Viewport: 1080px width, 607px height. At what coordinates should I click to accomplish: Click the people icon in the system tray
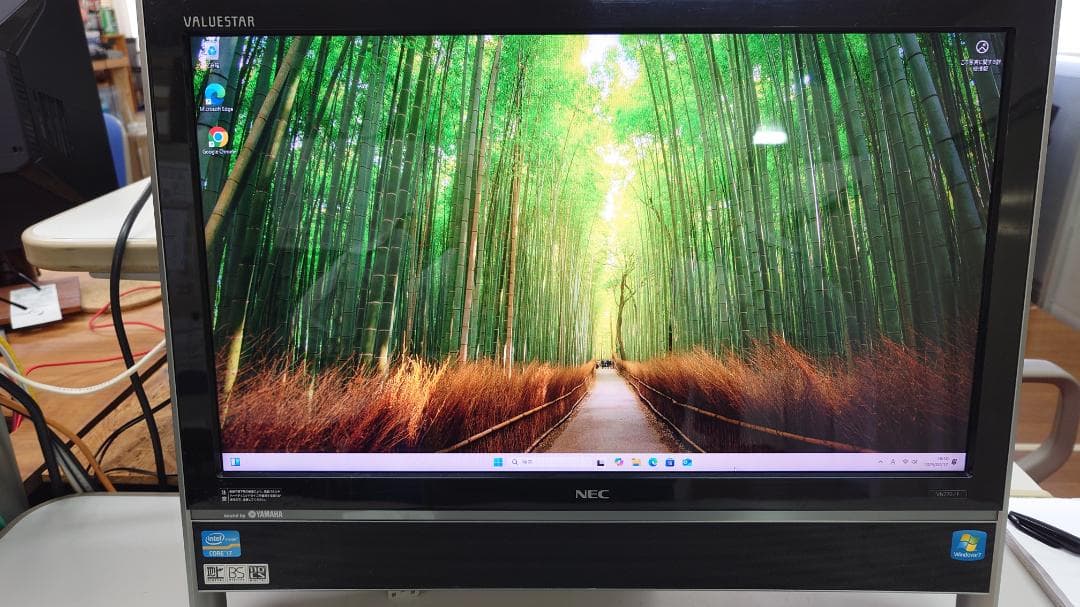[x=893, y=460]
